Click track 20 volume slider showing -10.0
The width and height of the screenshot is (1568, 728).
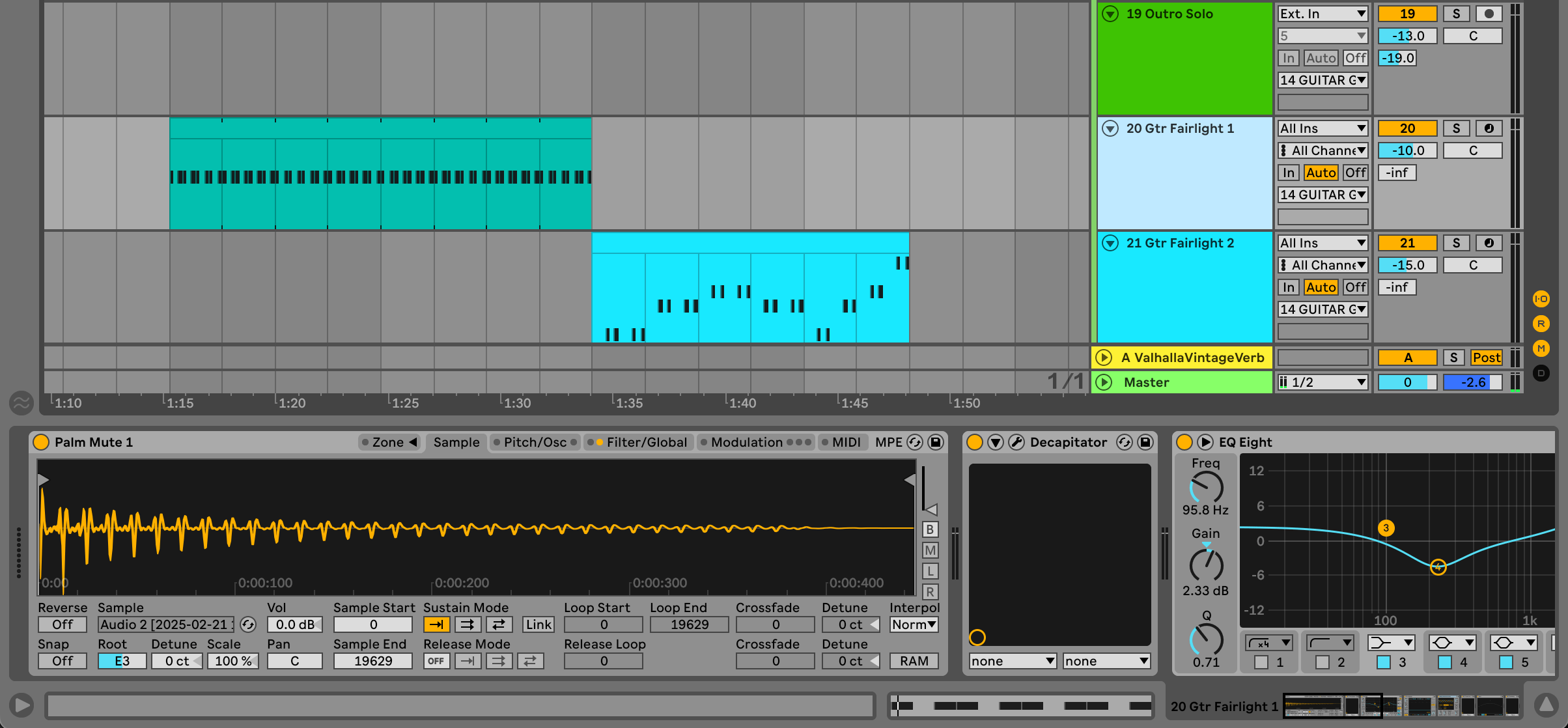tap(1407, 150)
